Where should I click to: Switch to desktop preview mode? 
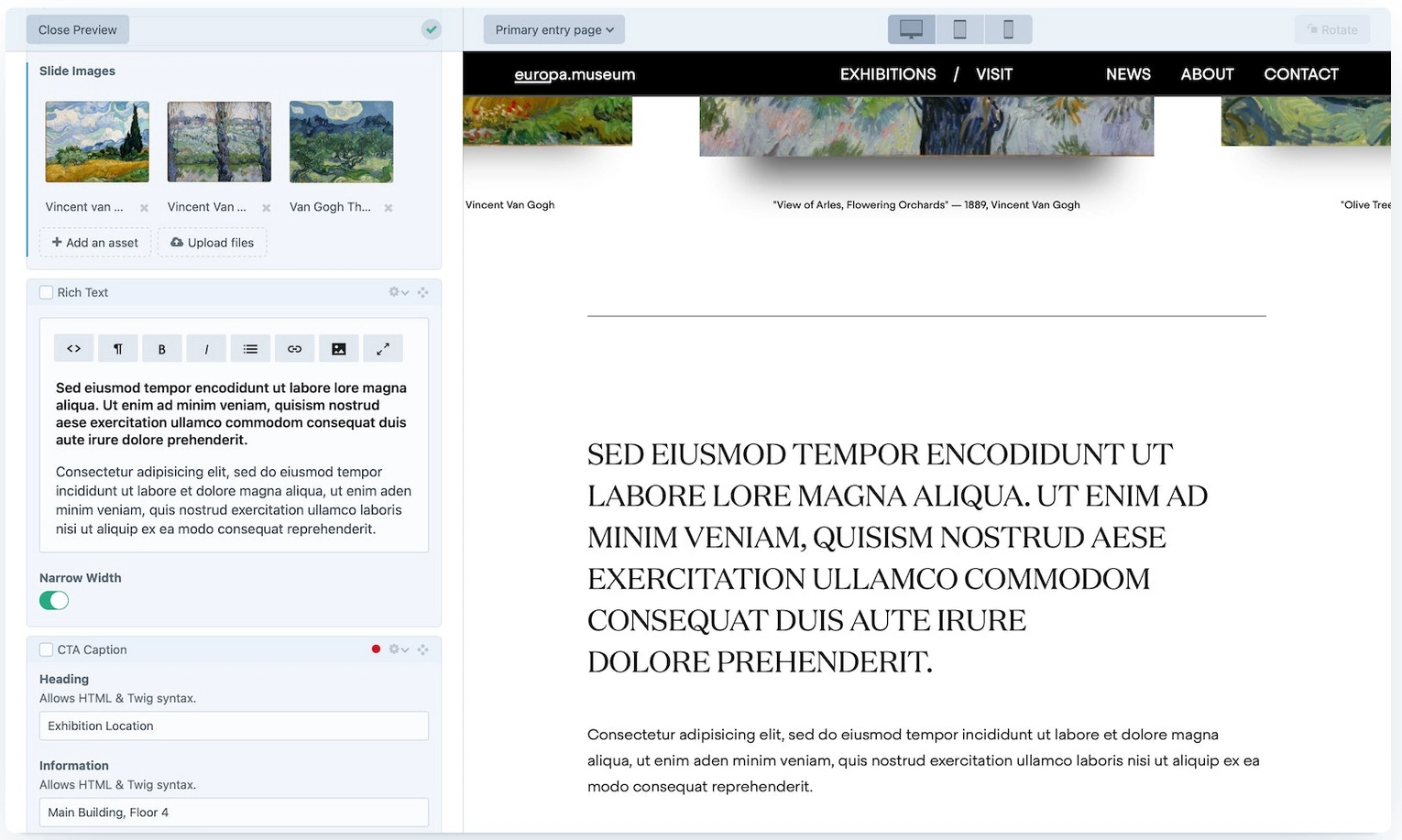click(x=912, y=29)
